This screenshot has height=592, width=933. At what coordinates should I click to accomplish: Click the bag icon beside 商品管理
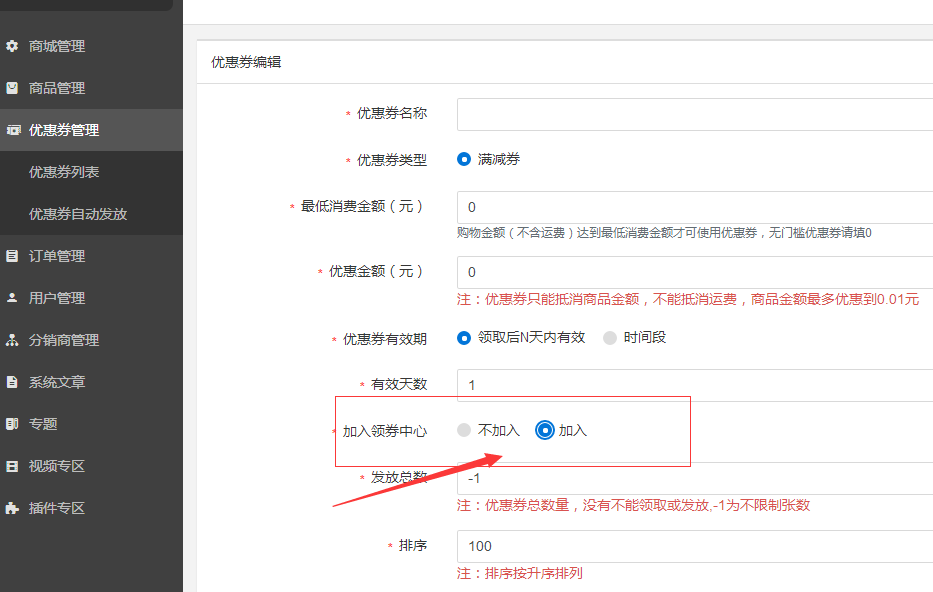[x=12, y=88]
